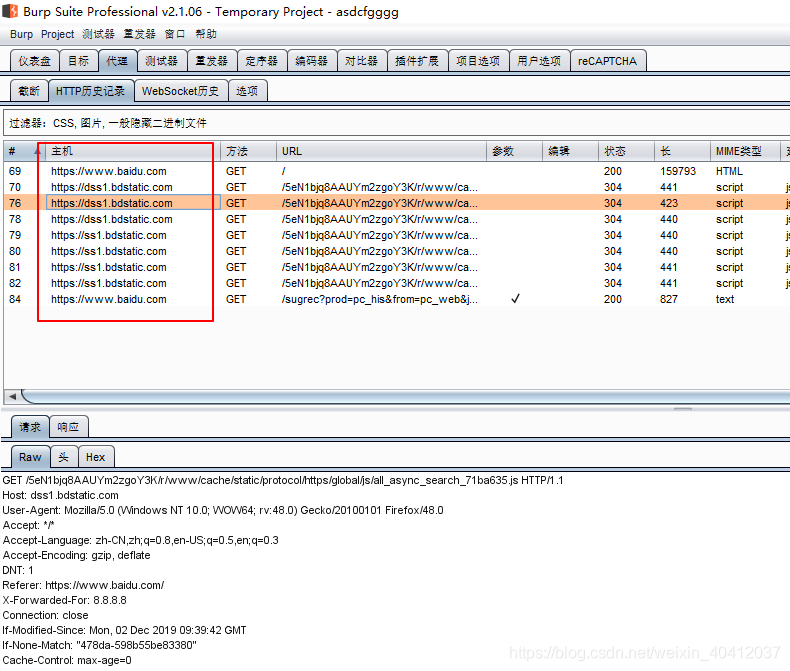Open the Burp menu

pyautogui.click(x=21, y=34)
